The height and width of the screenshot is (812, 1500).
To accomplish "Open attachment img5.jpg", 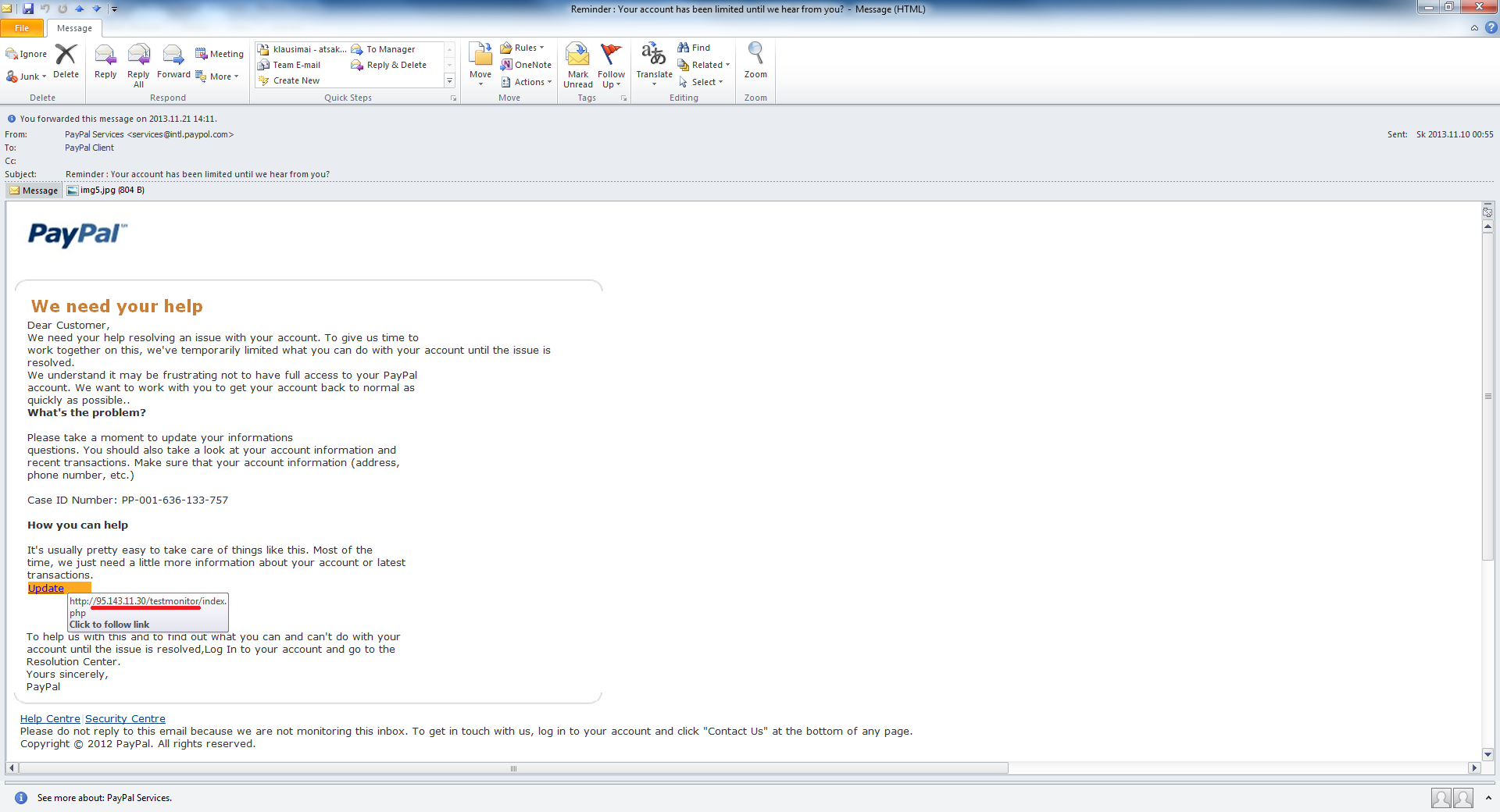I will coord(105,190).
